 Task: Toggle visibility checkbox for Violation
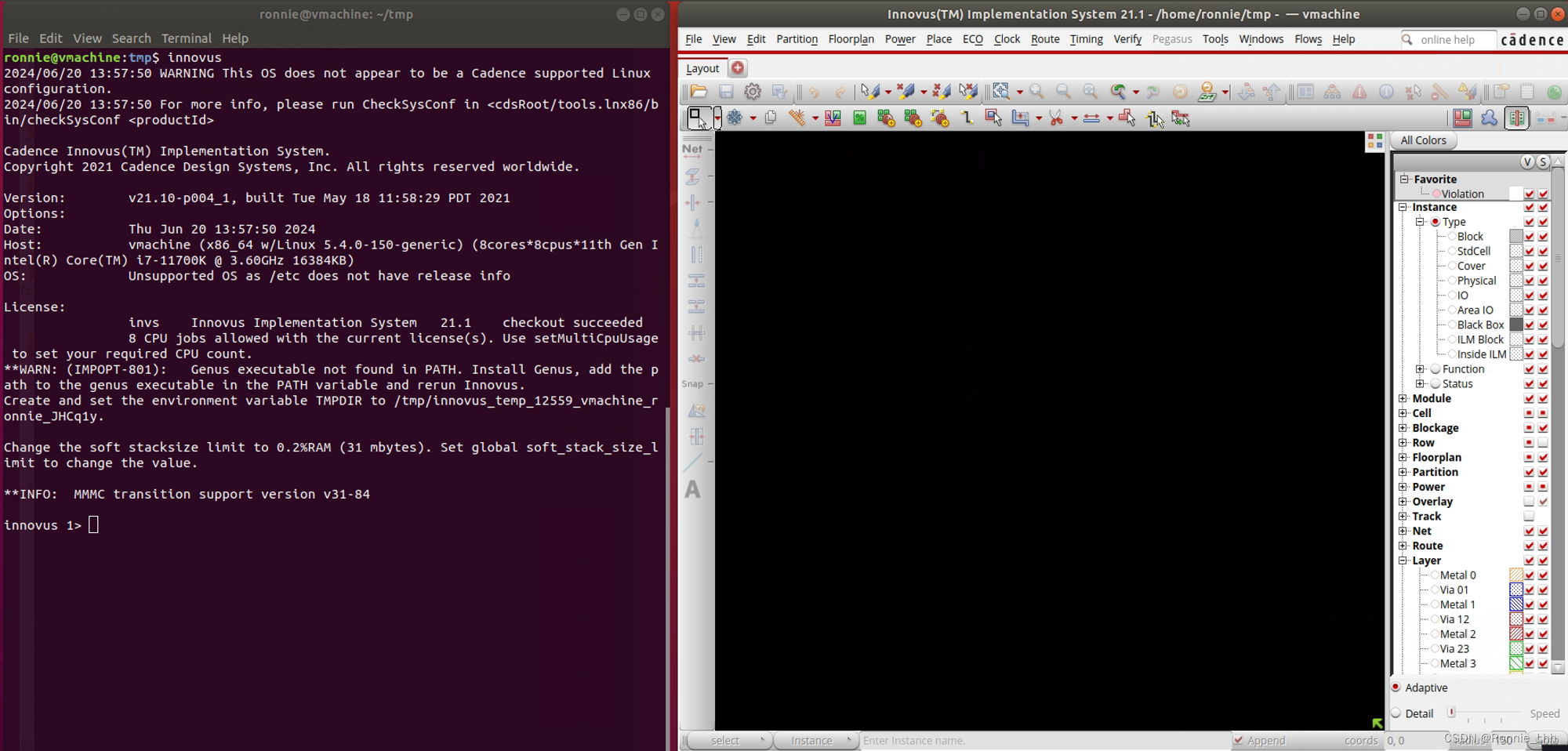click(1529, 194)
